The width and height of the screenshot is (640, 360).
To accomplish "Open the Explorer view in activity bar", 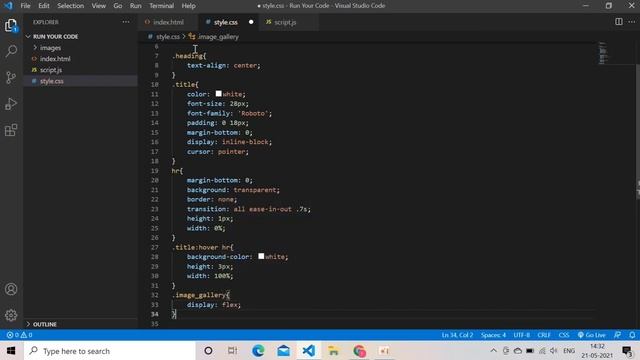I will pyautogui.click(x=11, y=25).
